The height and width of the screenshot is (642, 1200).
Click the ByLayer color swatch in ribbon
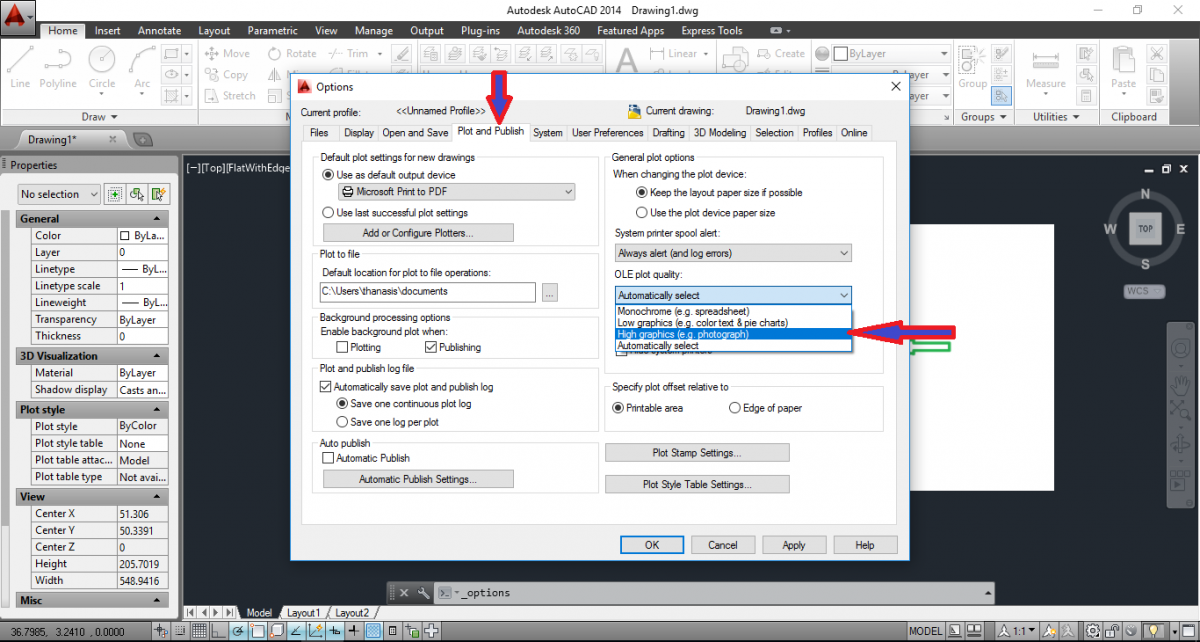point(841,53)
